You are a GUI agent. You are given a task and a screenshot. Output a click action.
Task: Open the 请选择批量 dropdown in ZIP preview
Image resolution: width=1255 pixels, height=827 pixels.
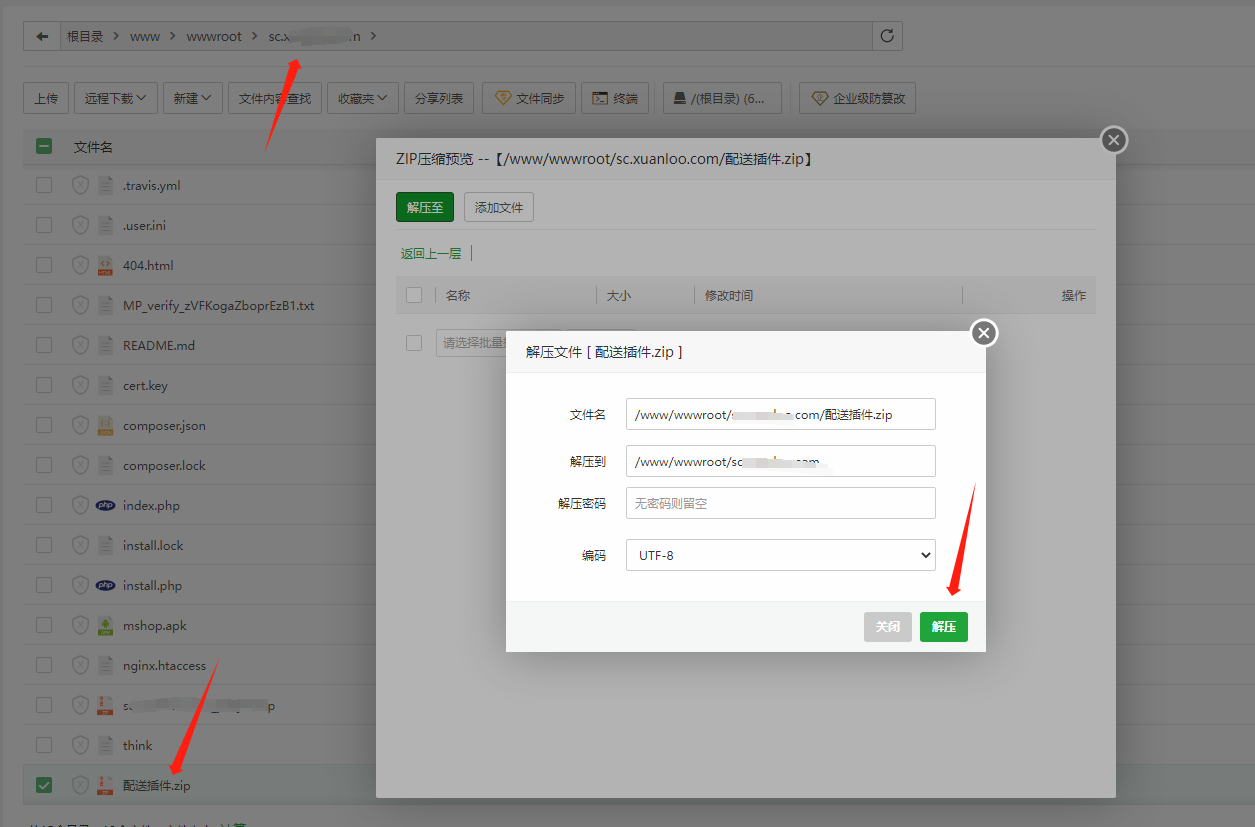coord(472,343)
